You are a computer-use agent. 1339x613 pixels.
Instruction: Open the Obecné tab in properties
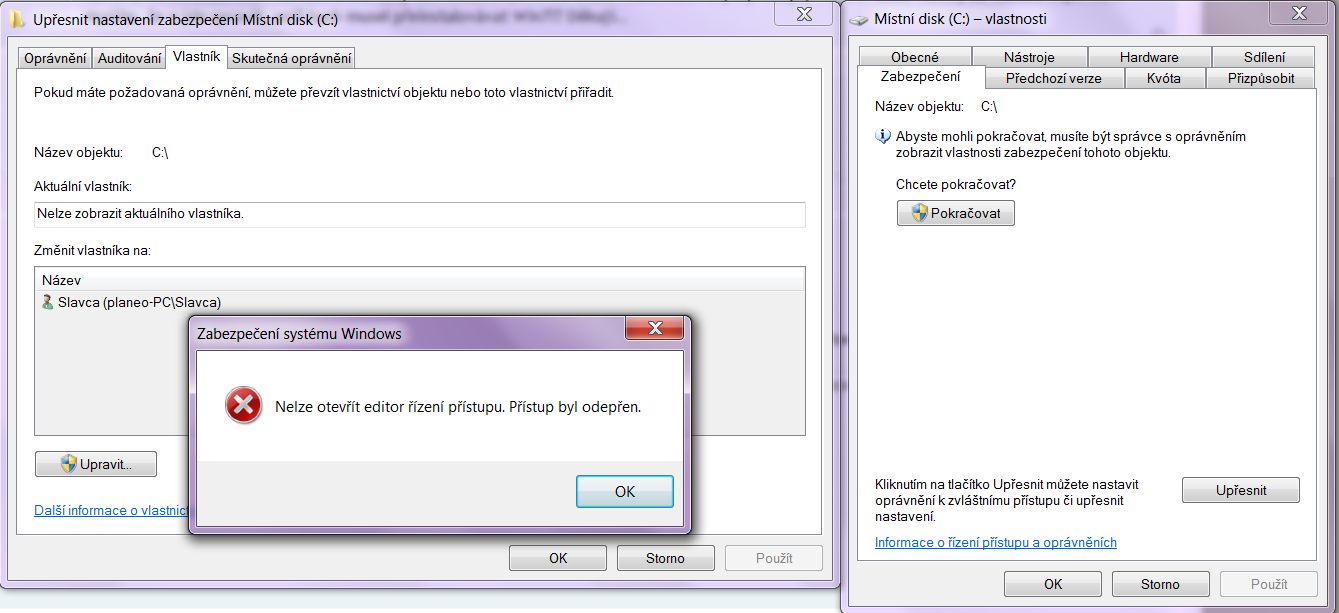coord(914,57)
